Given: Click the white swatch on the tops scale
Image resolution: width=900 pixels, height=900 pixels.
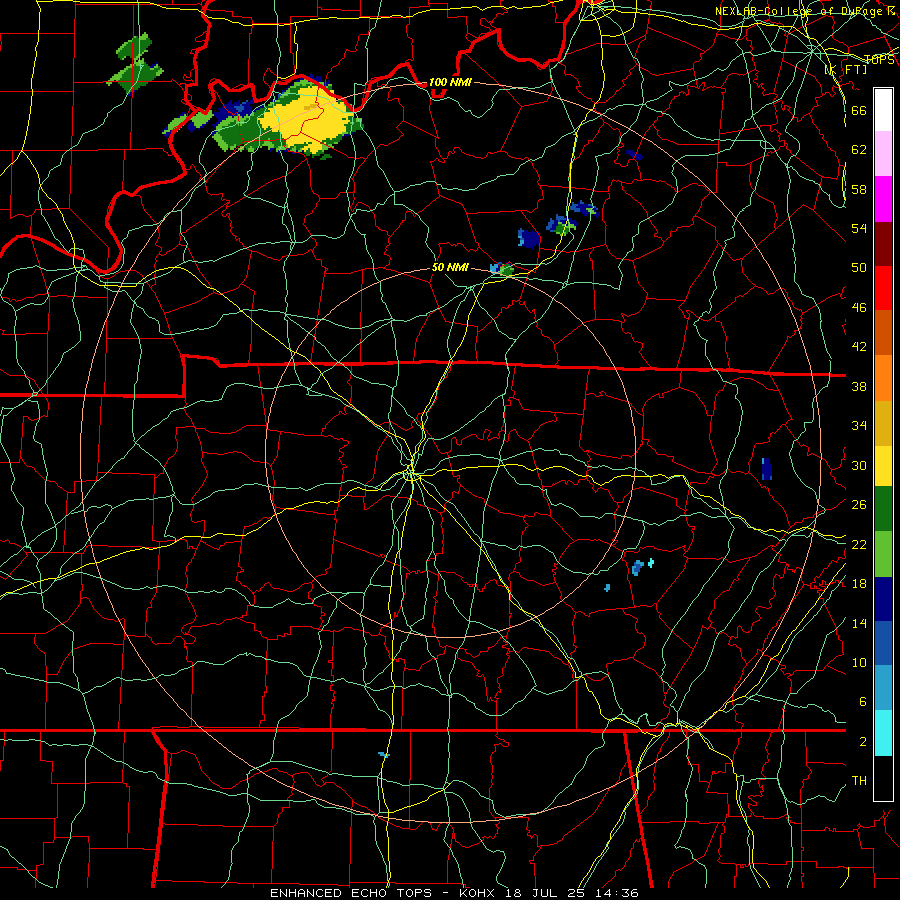Looking at the screenshot, I should 883,110.
